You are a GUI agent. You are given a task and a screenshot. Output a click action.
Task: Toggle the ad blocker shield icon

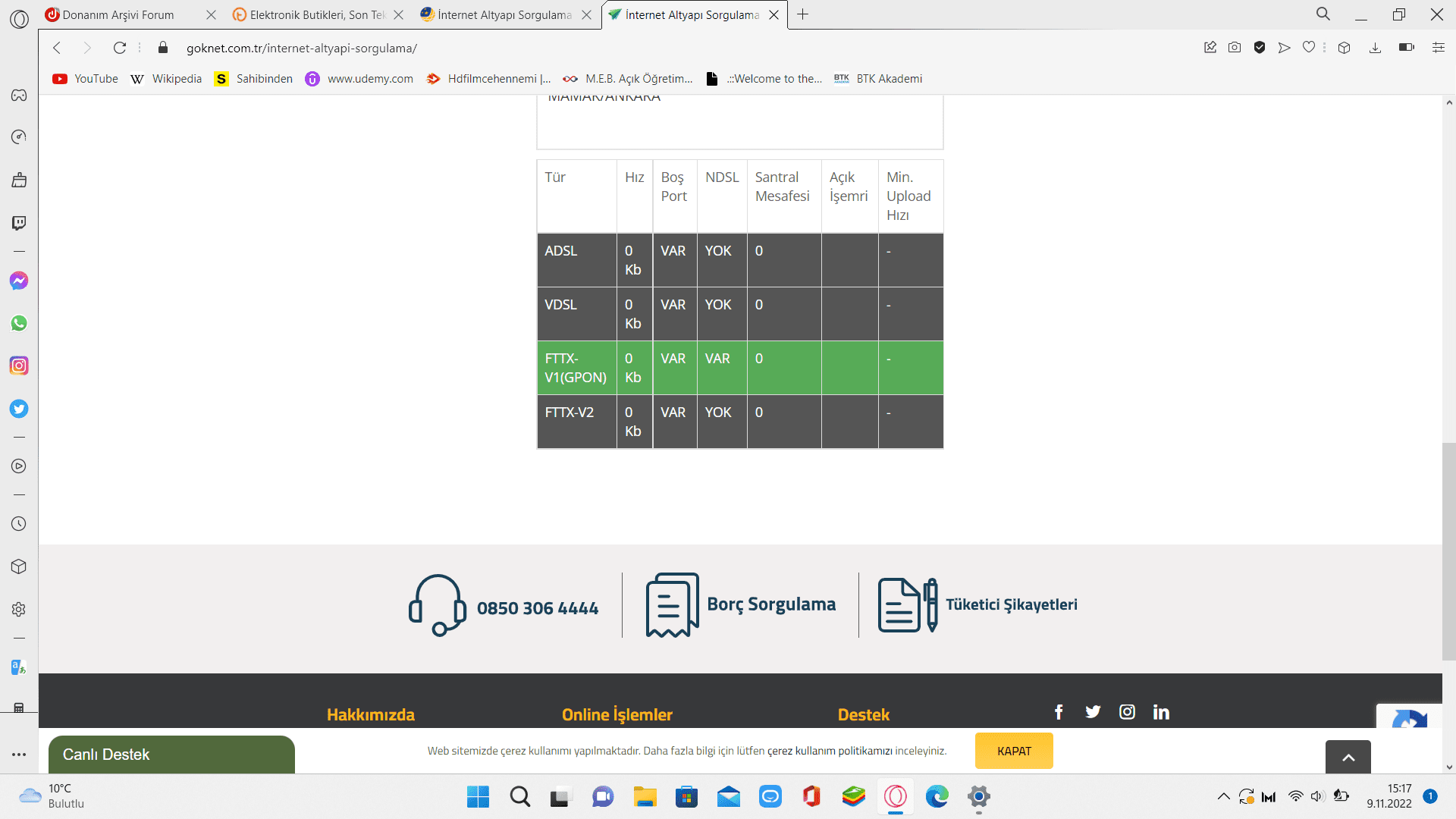[x=1260, y=48]
